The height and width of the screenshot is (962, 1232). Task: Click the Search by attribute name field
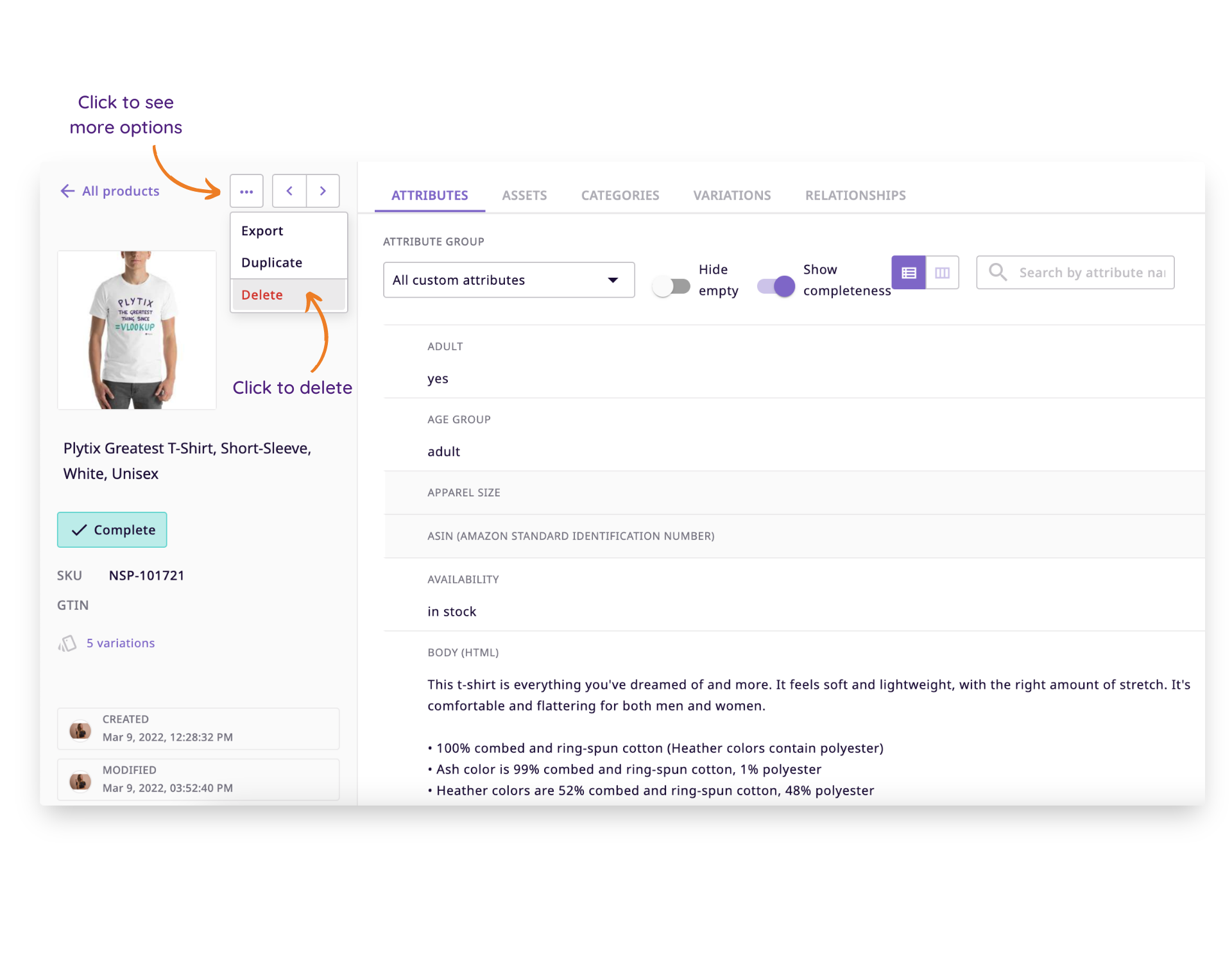tap(1075, 273)
